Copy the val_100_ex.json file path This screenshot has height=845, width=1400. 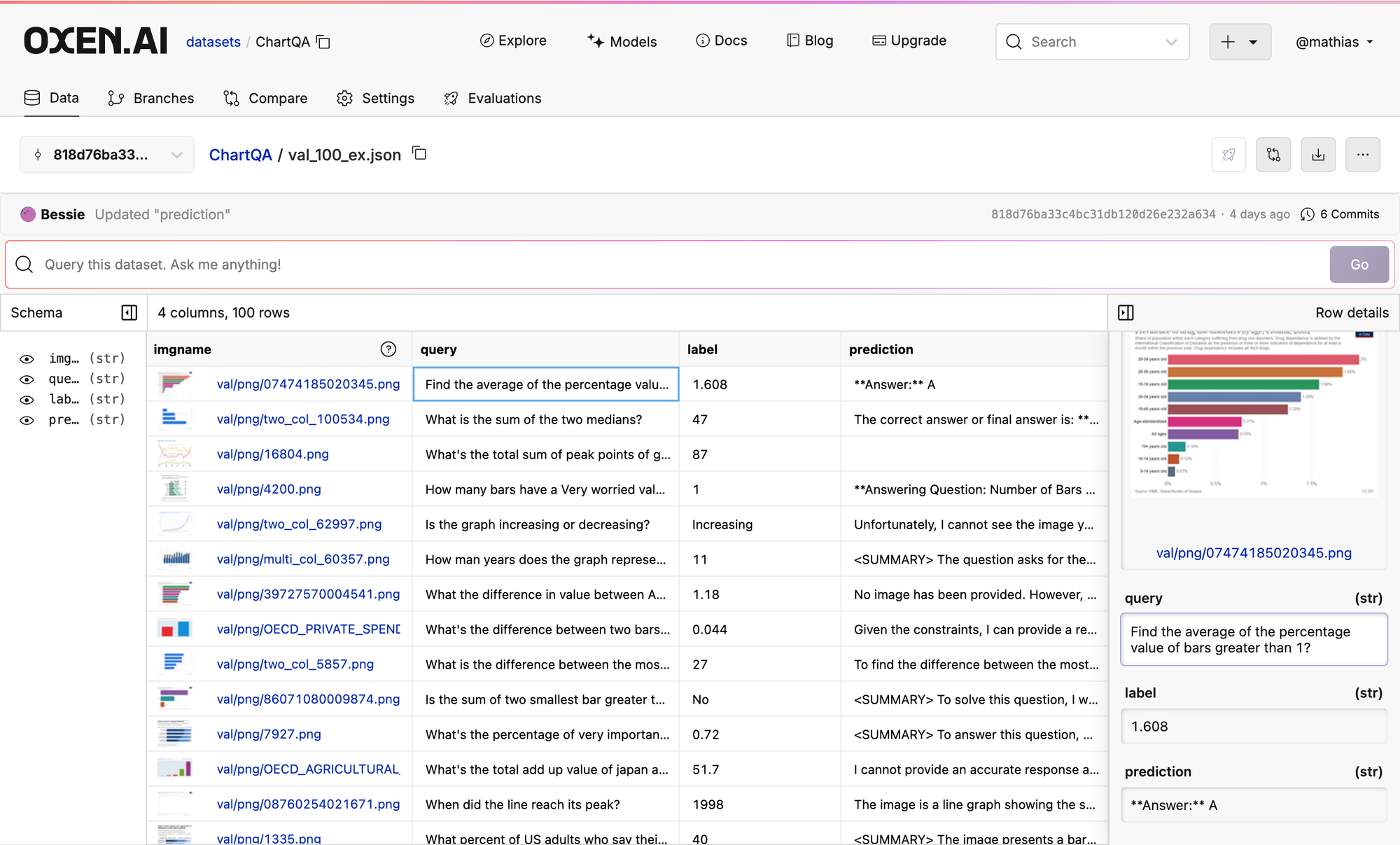pyautogui.click(x=419, y=153)
